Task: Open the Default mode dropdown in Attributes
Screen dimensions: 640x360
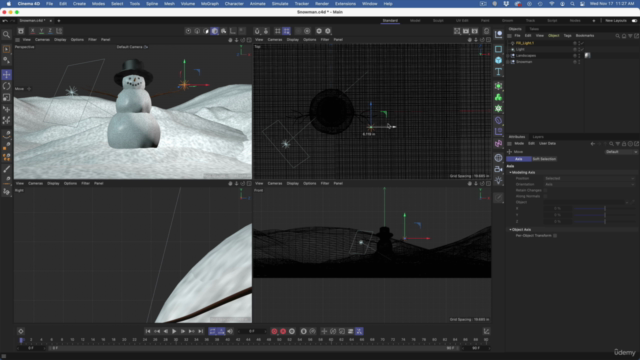Action: point(621,152)
